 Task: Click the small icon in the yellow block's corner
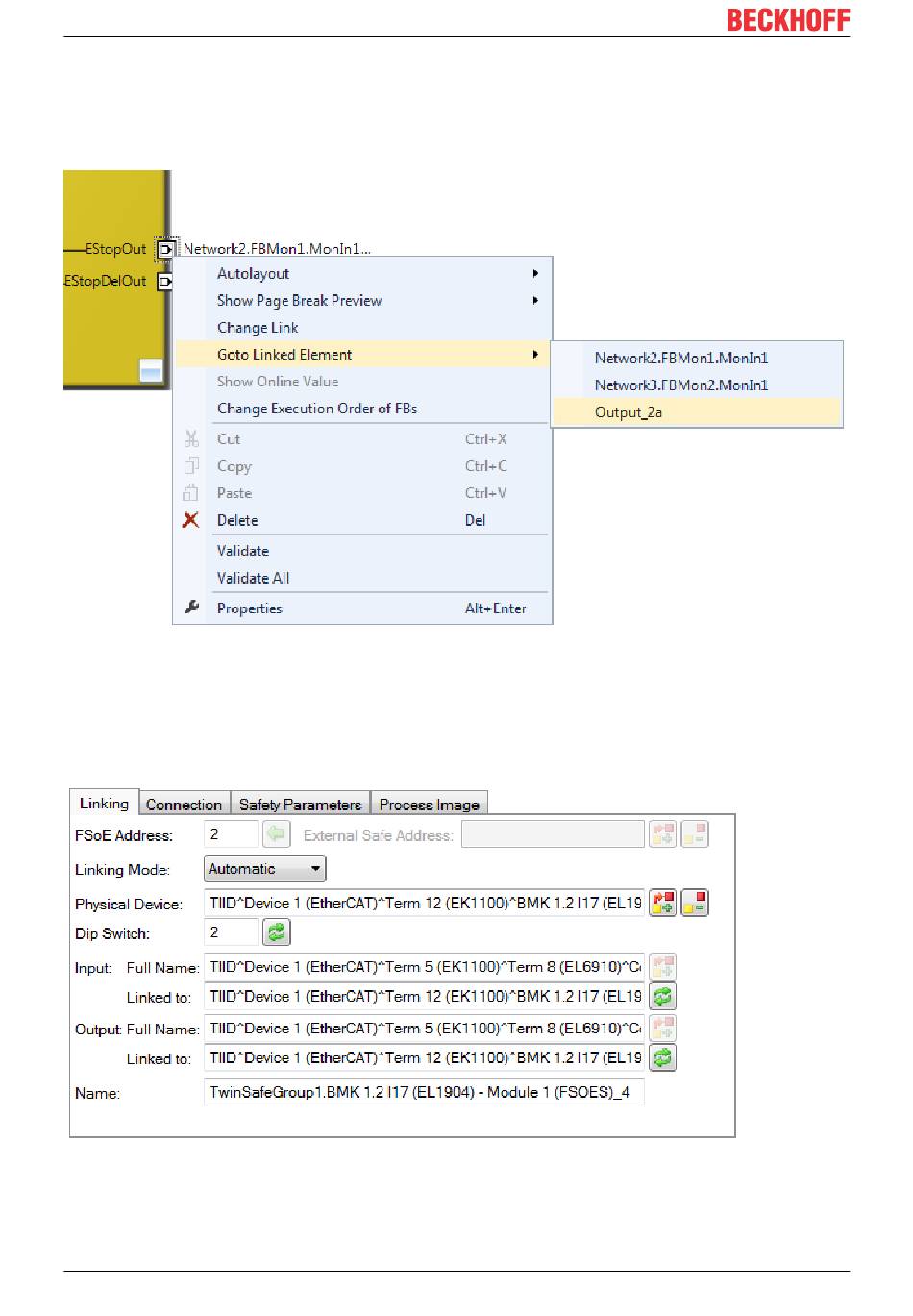[151, 370]
